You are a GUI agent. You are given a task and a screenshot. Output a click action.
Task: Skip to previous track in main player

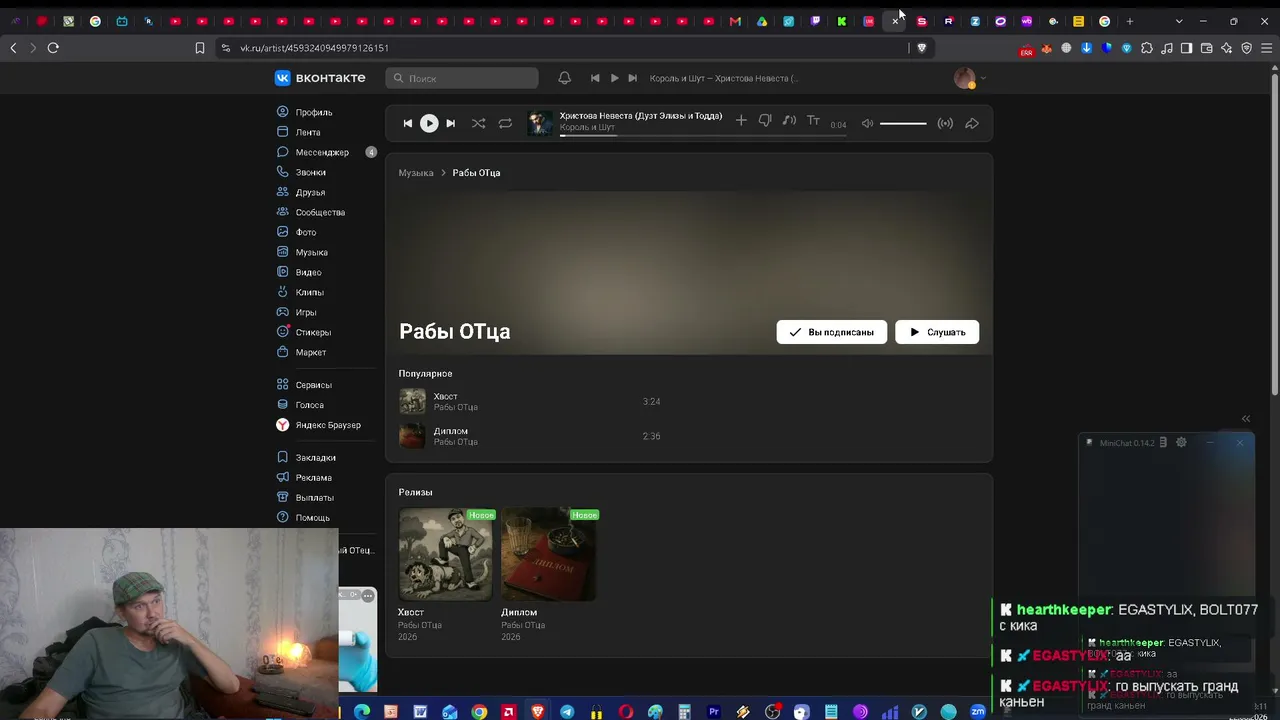[408, 123]
